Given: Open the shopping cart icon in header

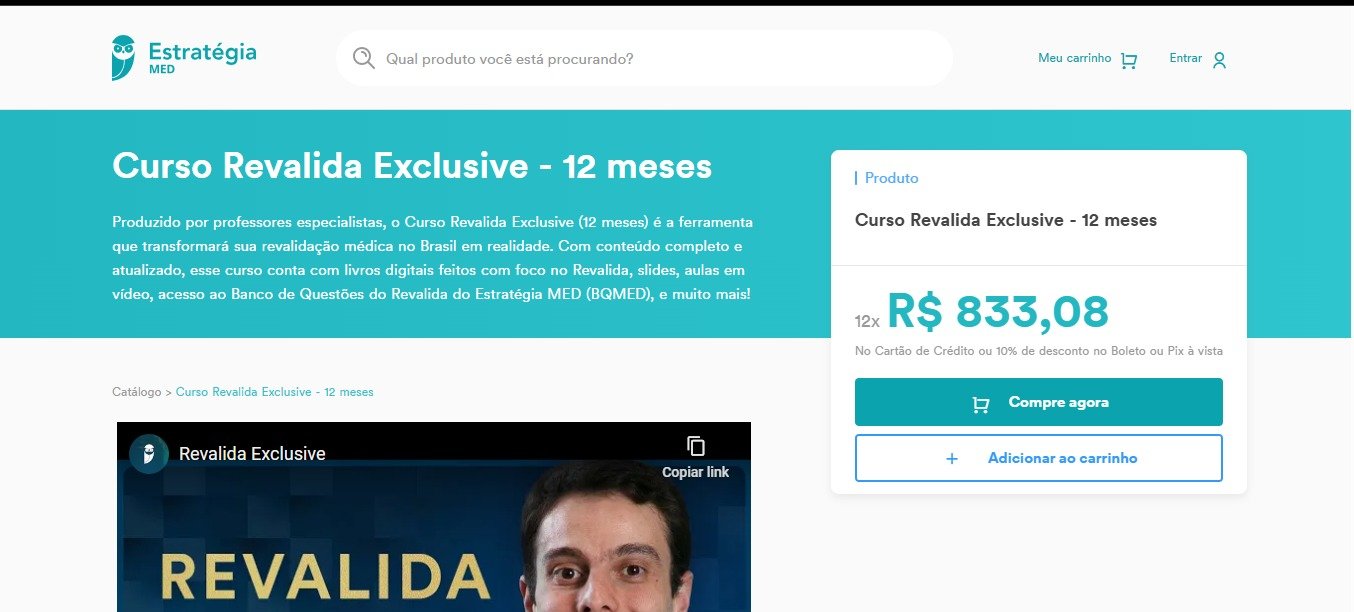Looking at the screenshot, I should tap(1129, 60).
